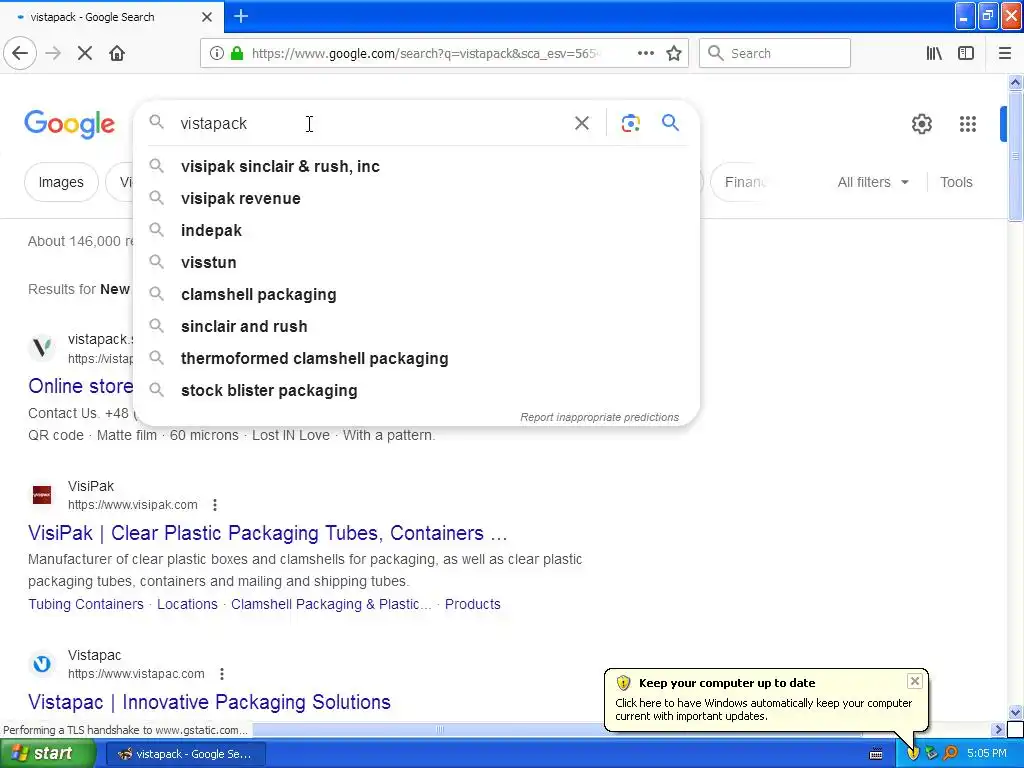Open Vistapac Innovative Packaging Solutions result
Screen dimensions: 1024x768
[x=209, y=702]
